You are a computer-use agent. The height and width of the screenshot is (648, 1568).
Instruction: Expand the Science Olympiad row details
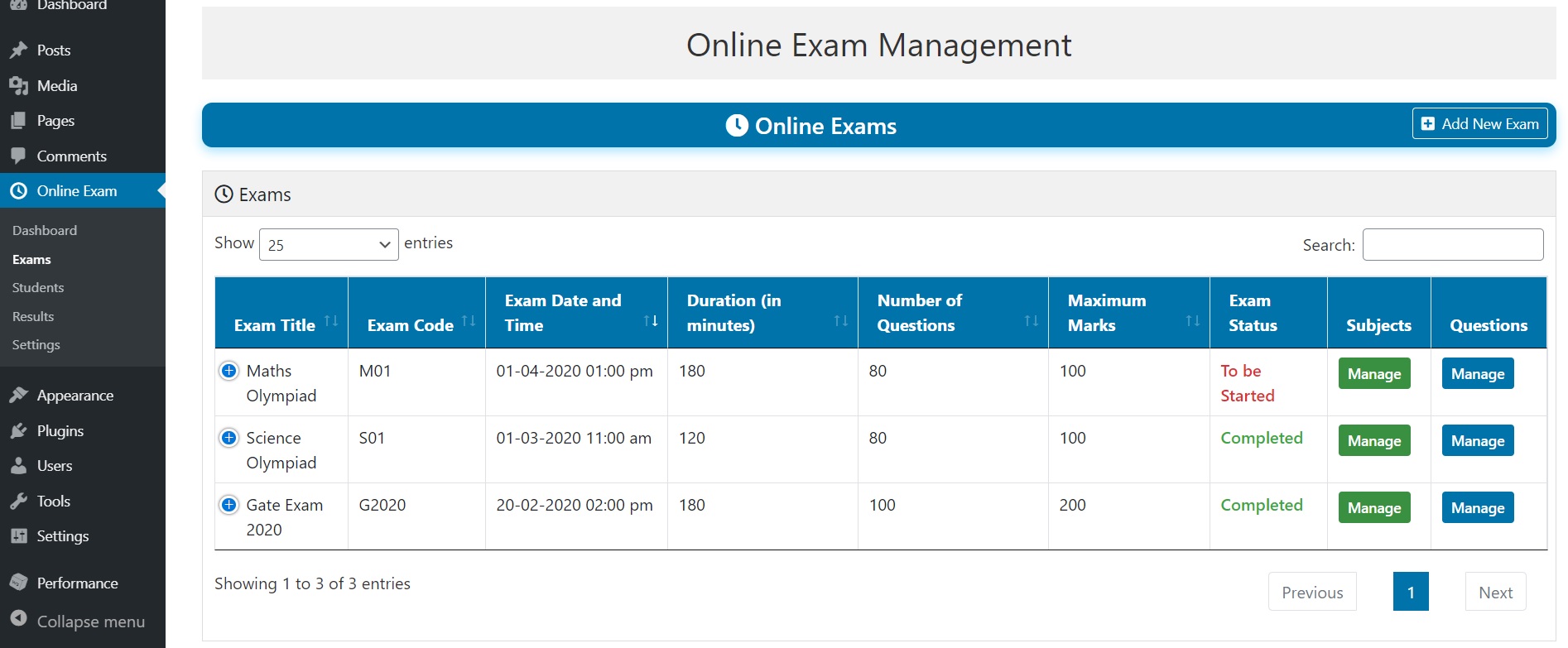pyautogui.click(x=229, y=438)
